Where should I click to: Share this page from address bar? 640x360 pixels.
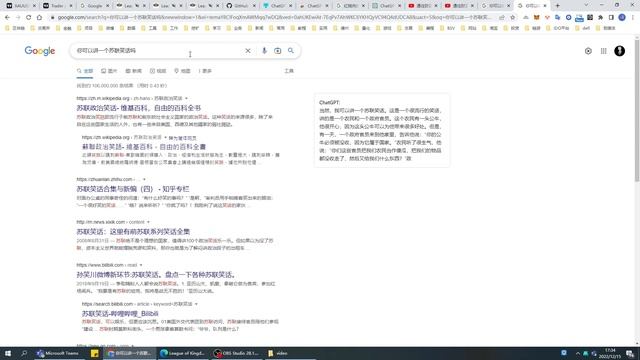[x=502, y=18]
